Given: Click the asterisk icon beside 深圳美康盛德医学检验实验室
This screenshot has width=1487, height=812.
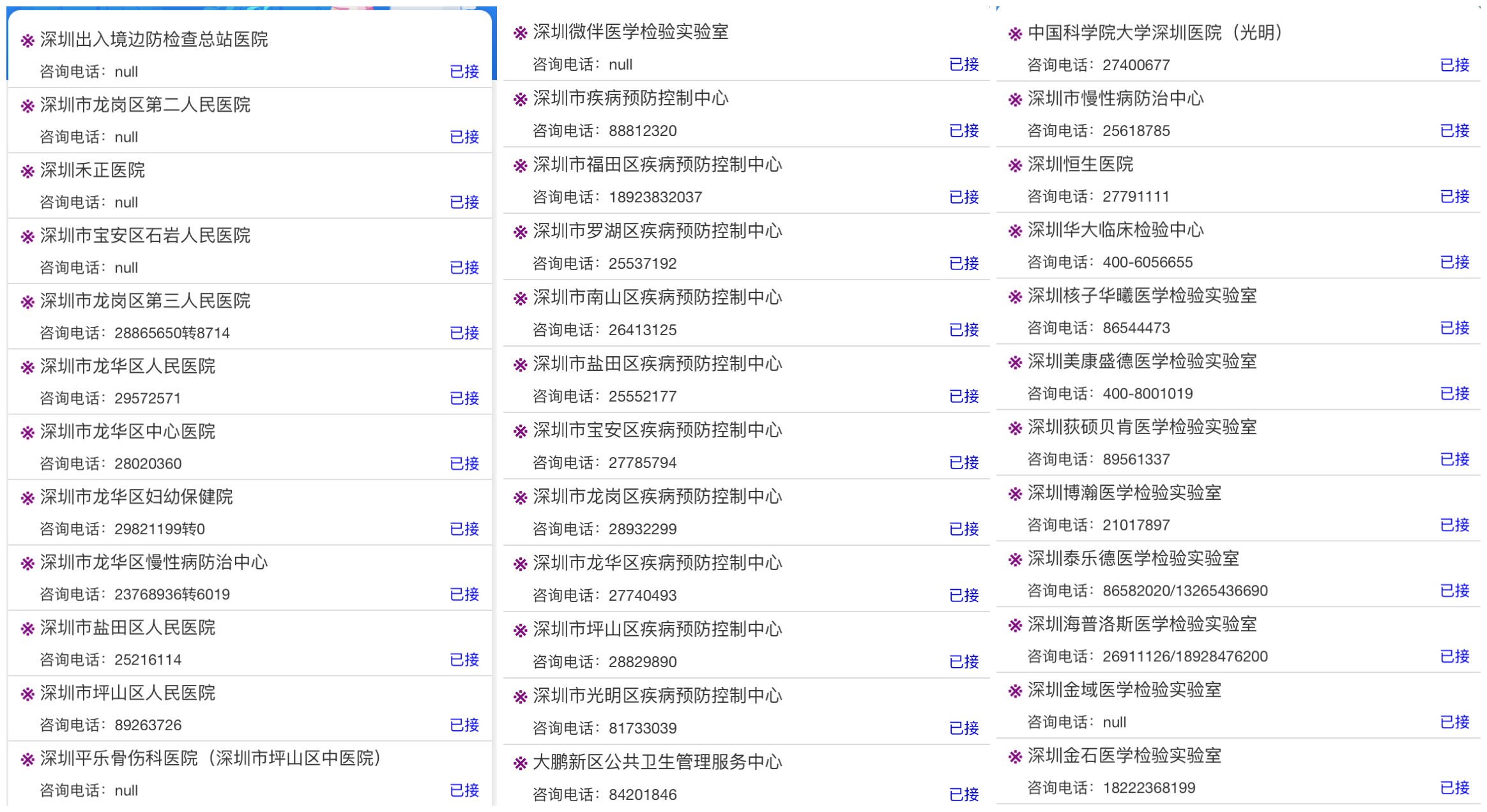Looking at the screenshot, I should [x=1015, y=363].
